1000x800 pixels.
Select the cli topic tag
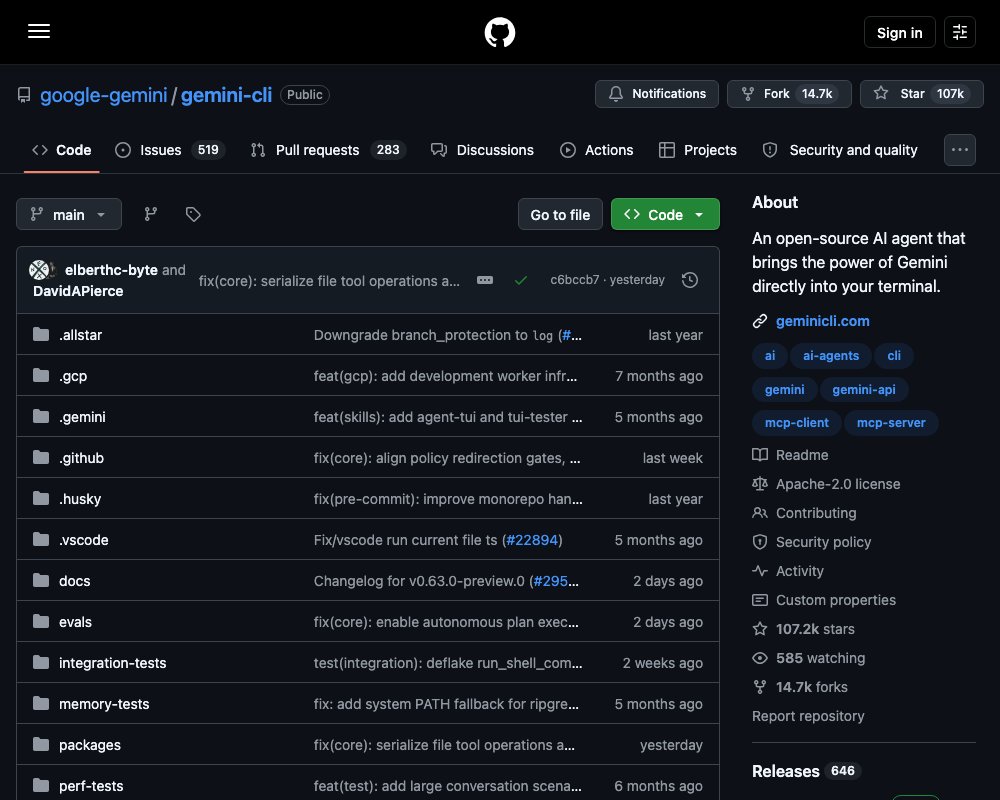coord(893,355)
